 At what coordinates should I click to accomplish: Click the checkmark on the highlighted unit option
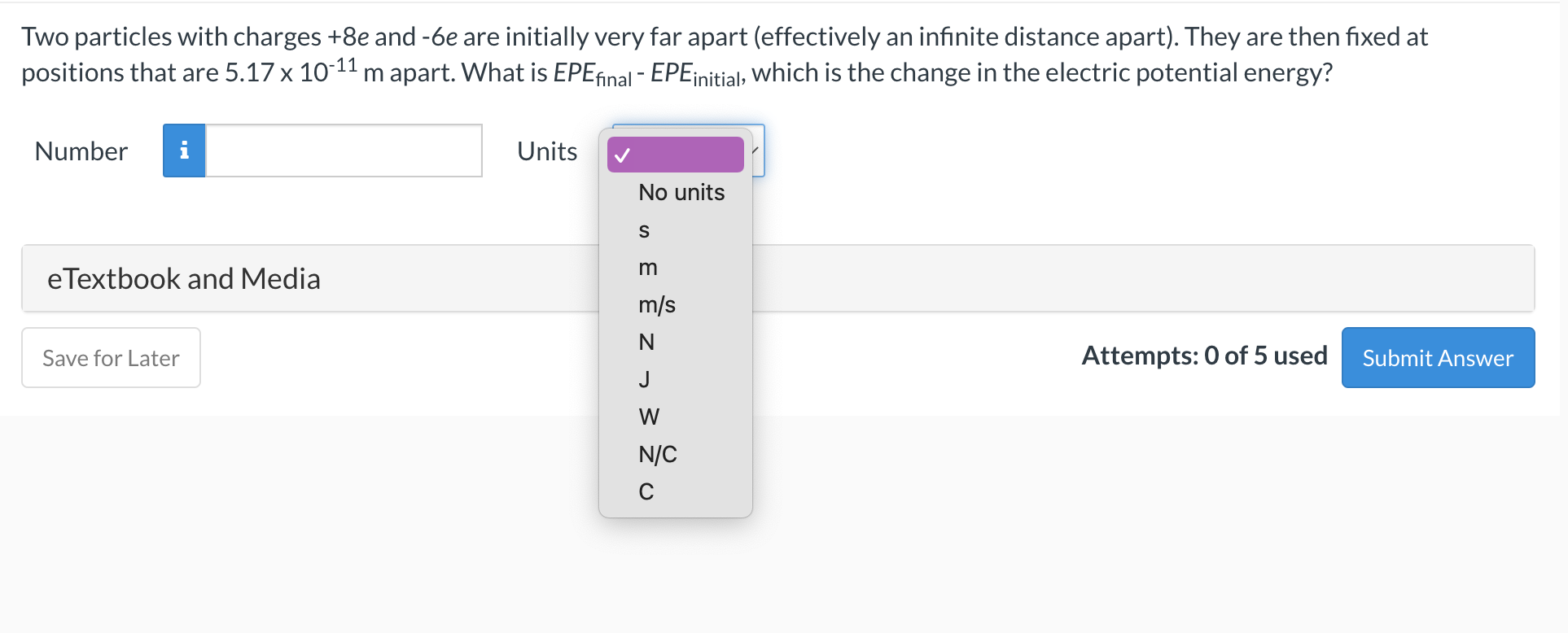coord(624,155)
